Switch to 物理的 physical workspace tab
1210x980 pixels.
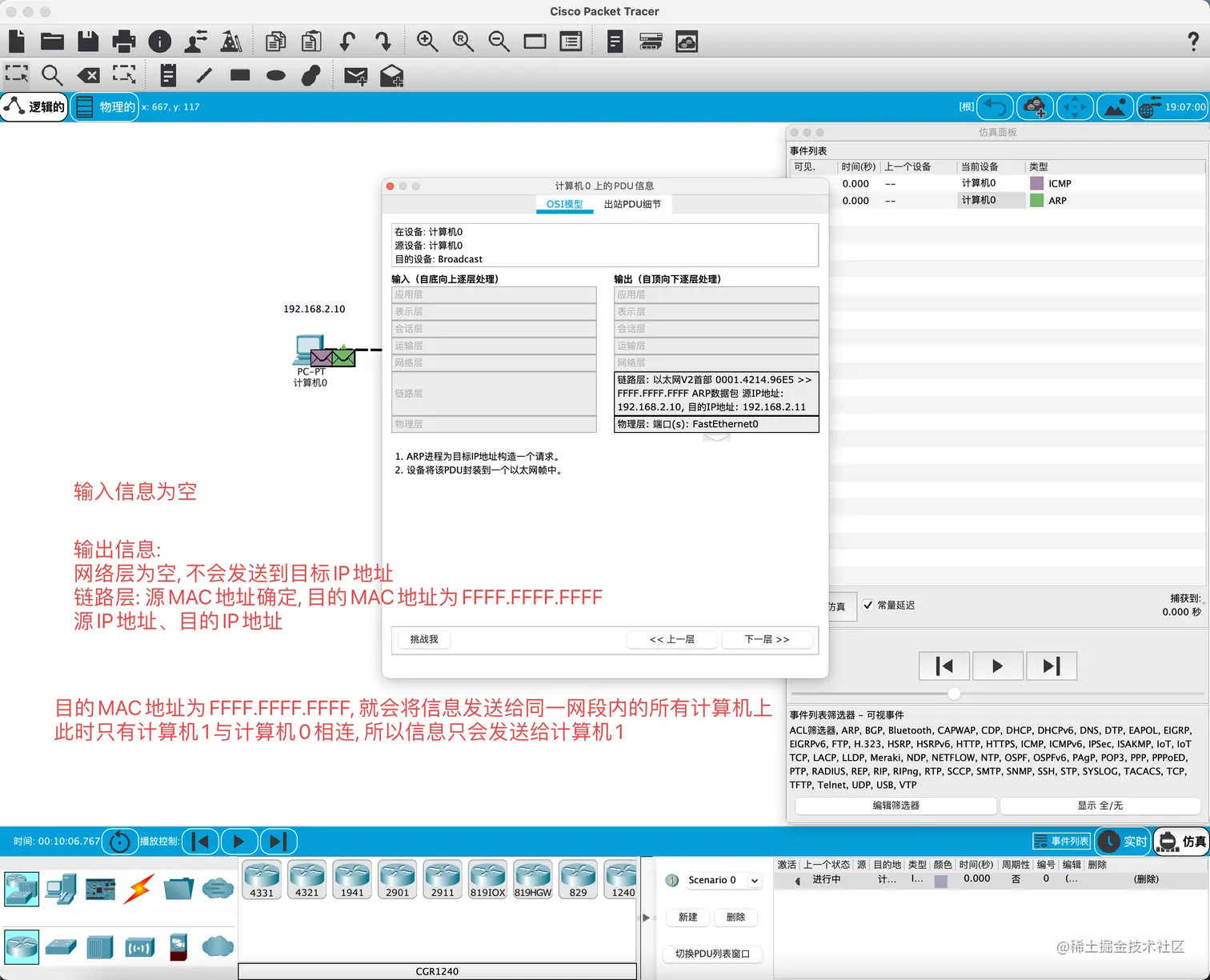105,106
